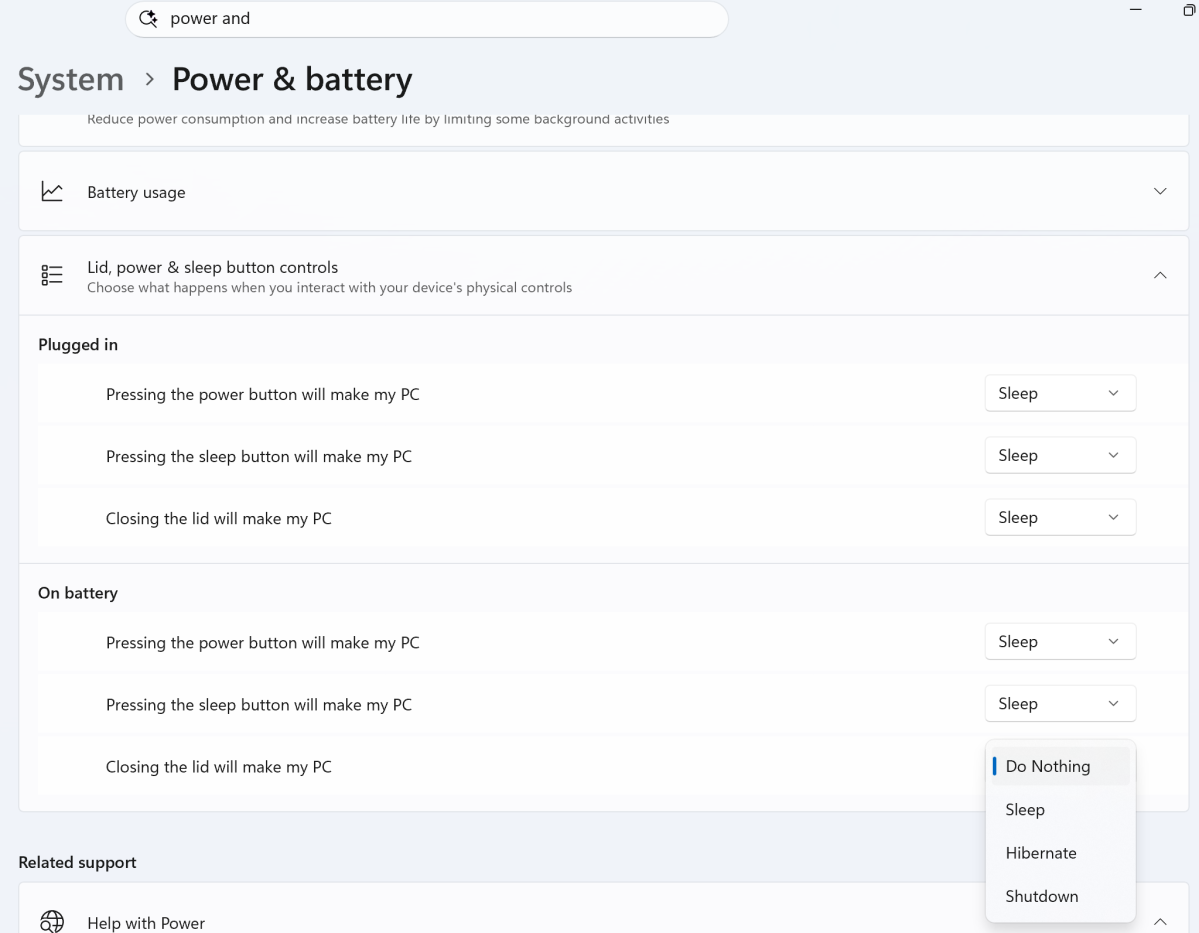1199x933 pixels.
Task: Open Plugged in closing lid action dropdown
Action: pyautogui.click(x=1060, y=517)
